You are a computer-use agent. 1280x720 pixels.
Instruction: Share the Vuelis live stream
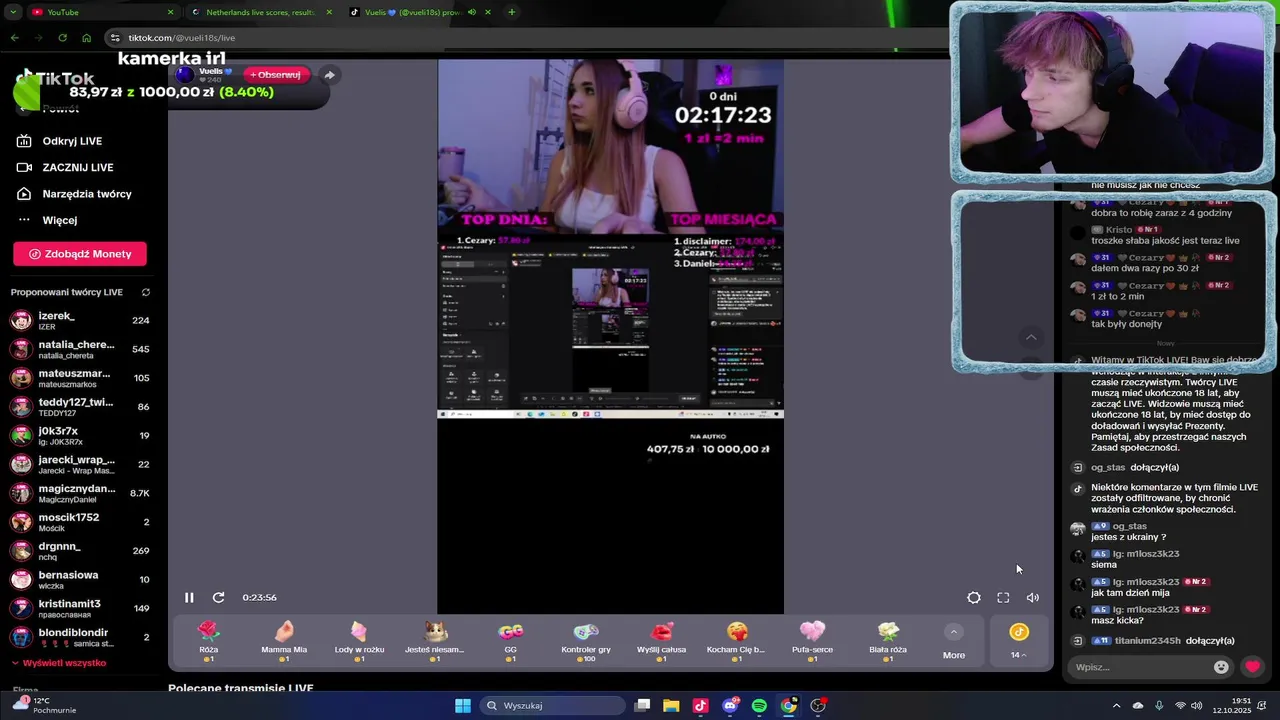tap(329, 75)
